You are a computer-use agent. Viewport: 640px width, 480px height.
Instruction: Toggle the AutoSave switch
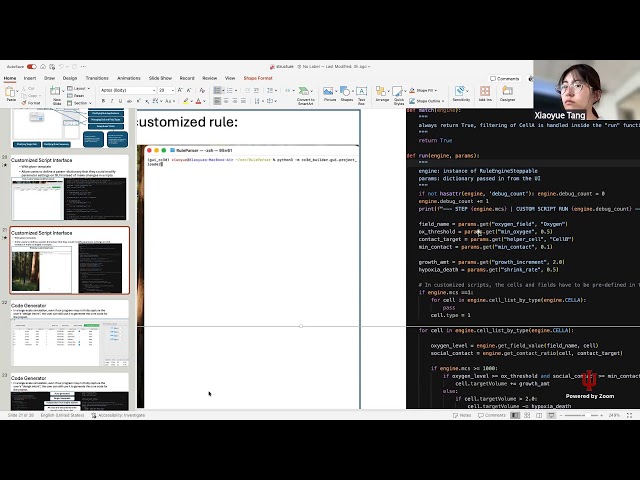[32, 67]
